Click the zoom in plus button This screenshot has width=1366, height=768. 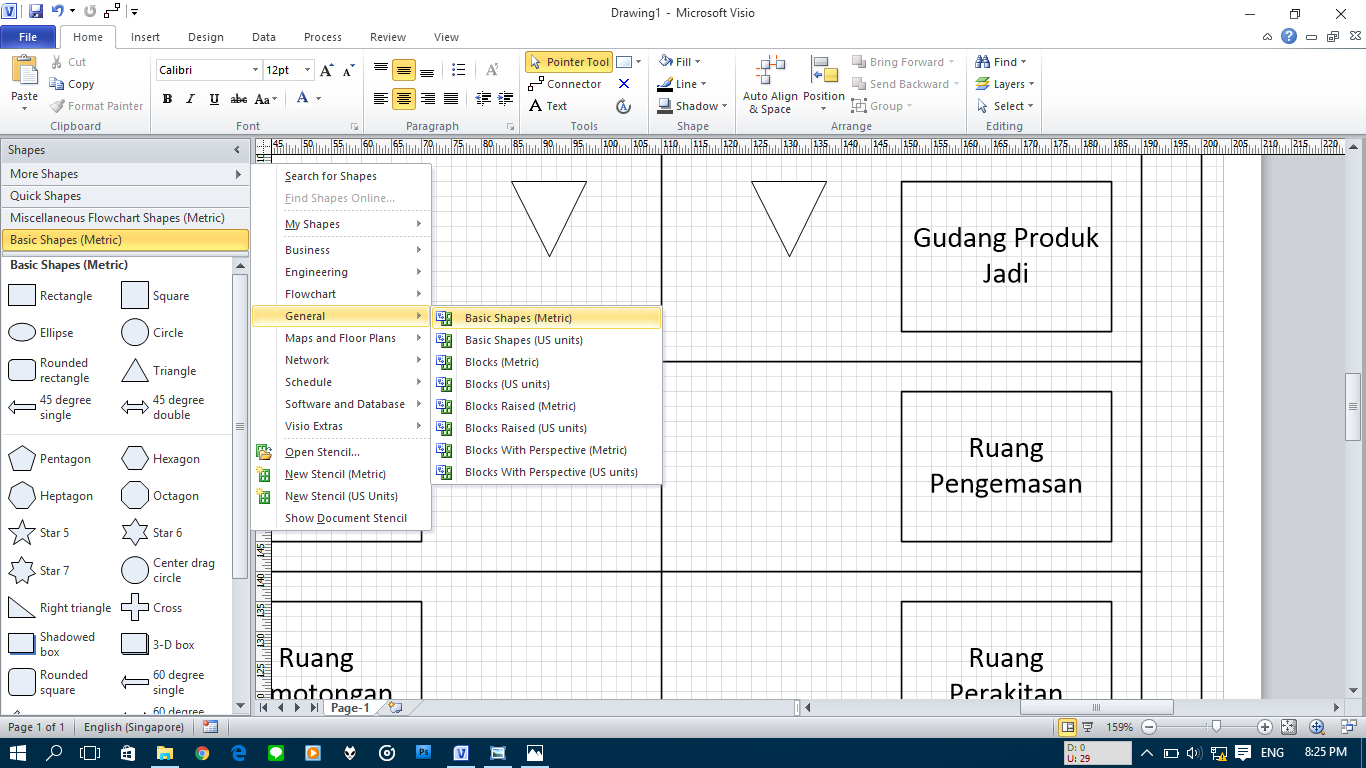click(1265, 727)
